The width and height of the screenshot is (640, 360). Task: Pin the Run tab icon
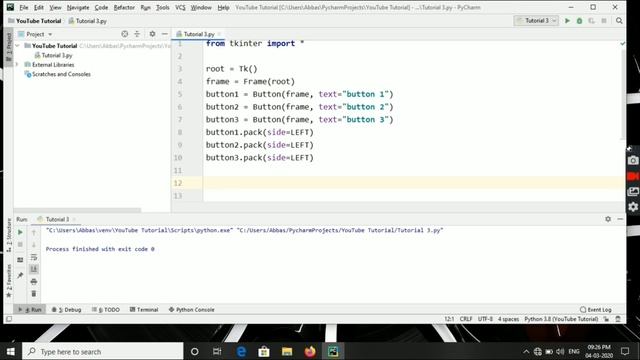(20, 276)
